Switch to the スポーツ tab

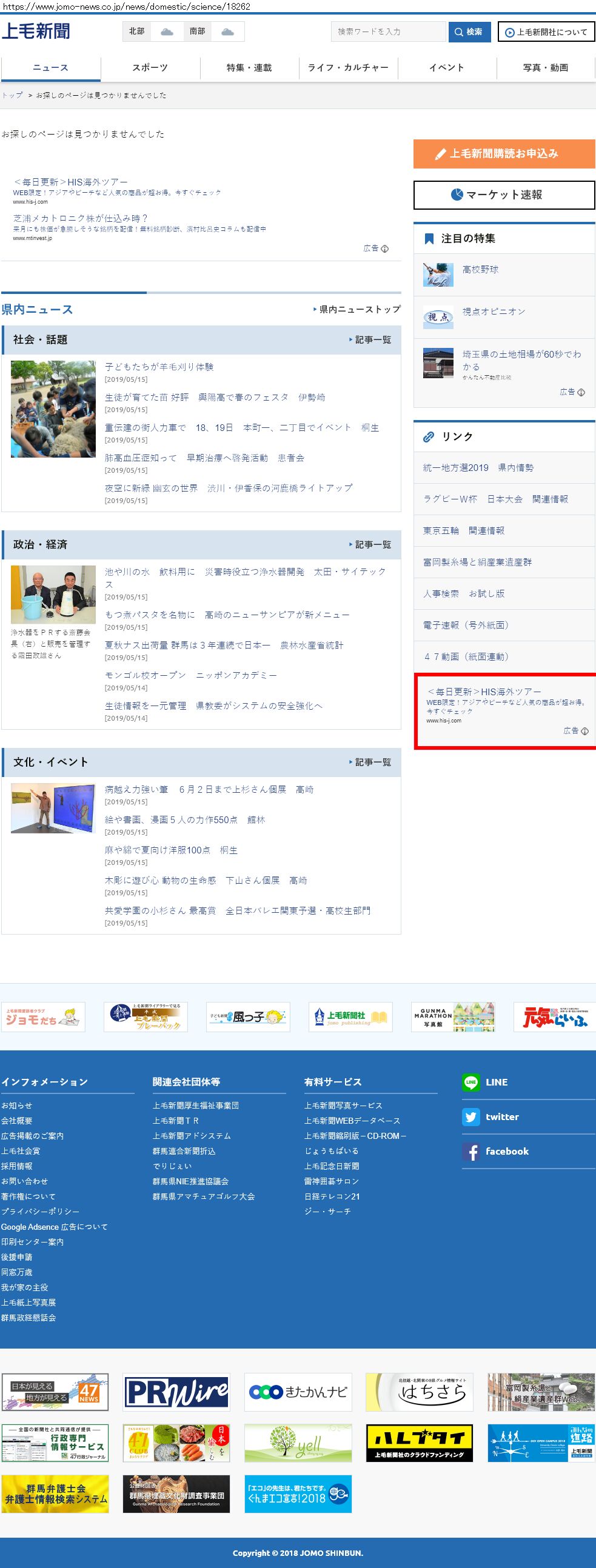(150, 67)
